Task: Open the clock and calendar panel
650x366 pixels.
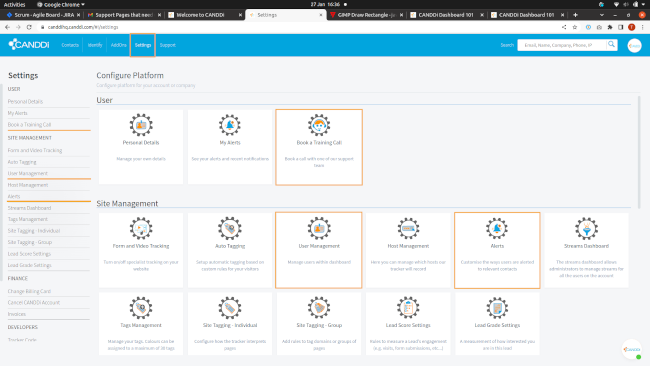Action: (x=325, y=5)
